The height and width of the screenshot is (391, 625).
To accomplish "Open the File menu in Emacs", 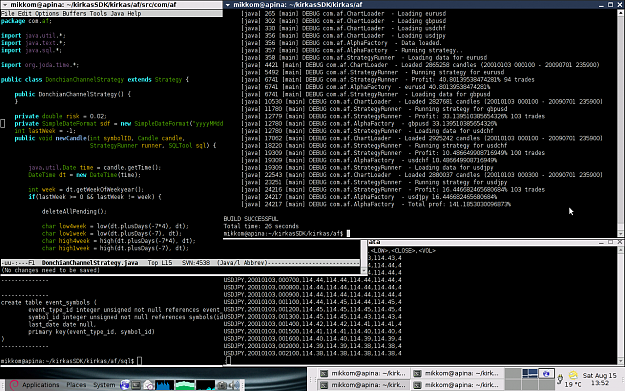I will click(8, 14).
